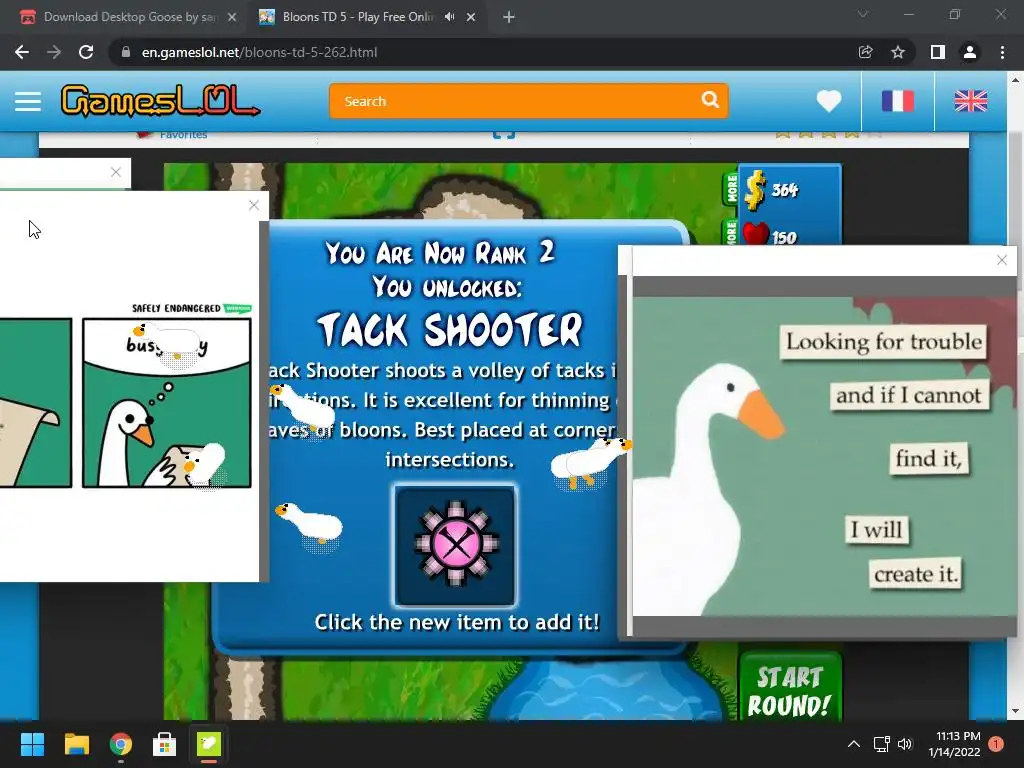Close the Download Desktop Goose tab
This screenshot has height=768, width=1024.
[x=232, y=17]
